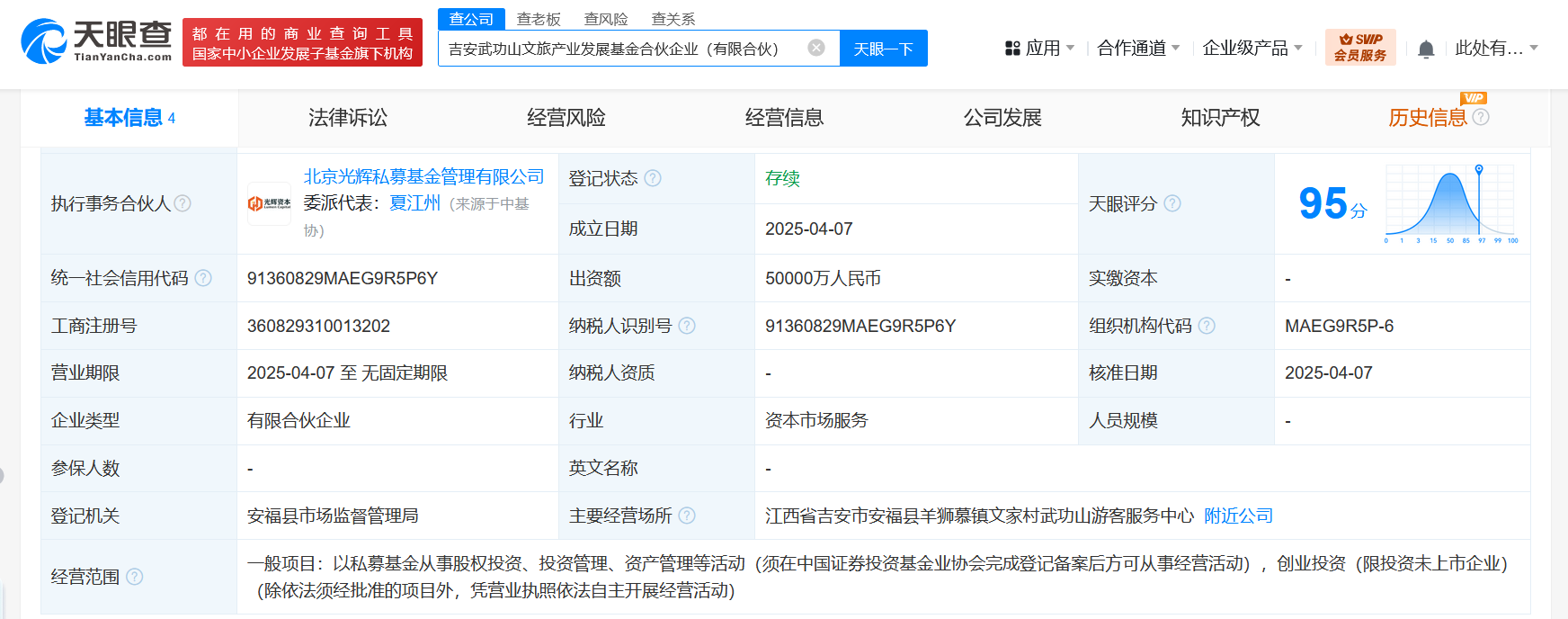The height and width of the screenshot is (619, 1568).
Task: Expand the 企业级产品 dropdown
Action: [x=1298, y=49]
